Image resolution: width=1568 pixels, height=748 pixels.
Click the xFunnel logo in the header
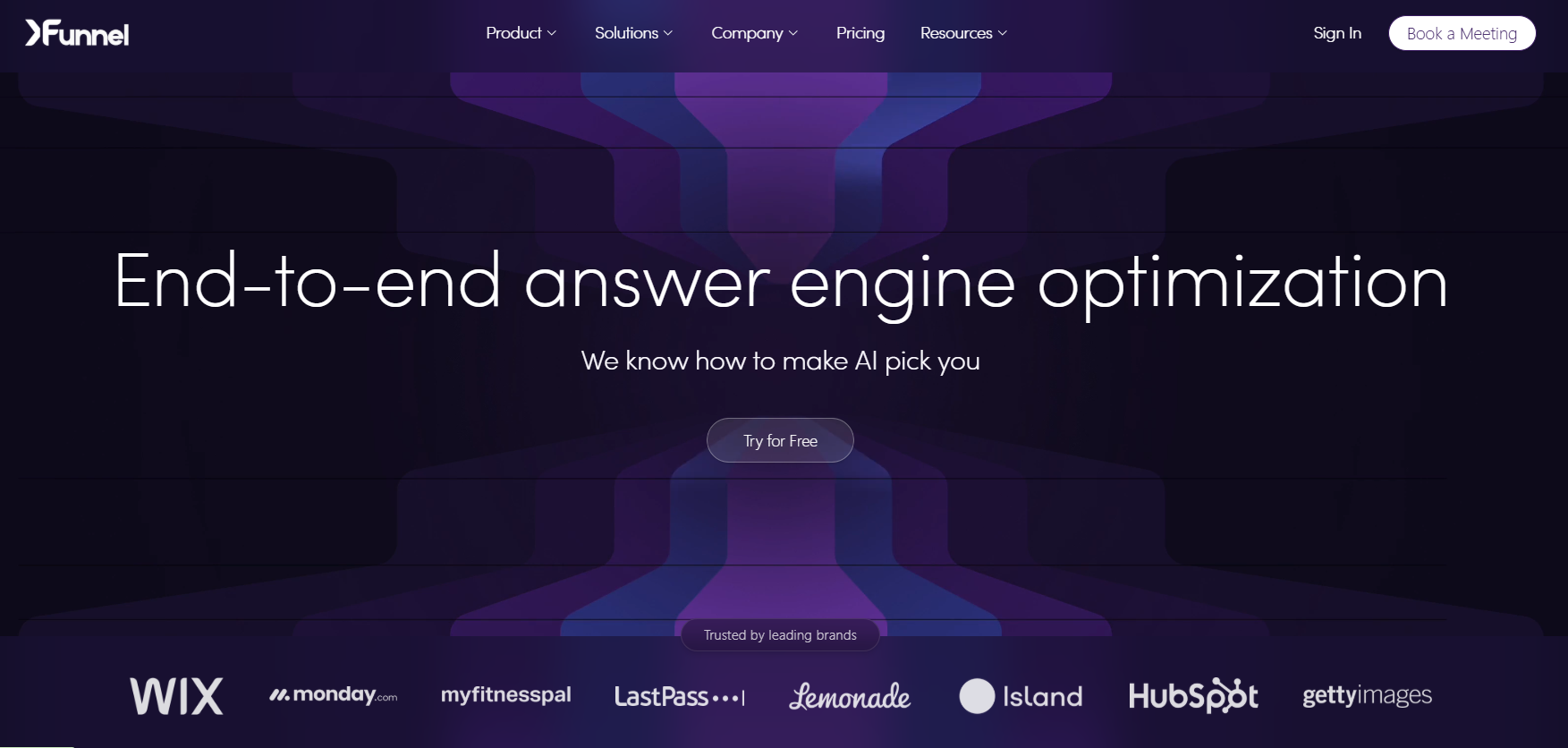click(x=77, y=33)
